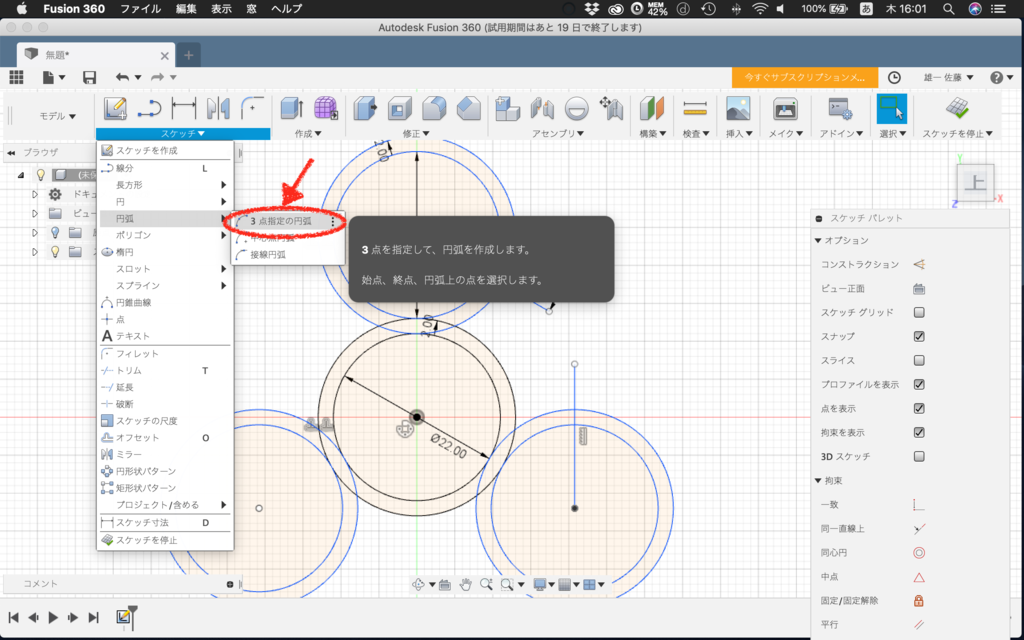The height and width of the screenshot is (640, 1024).
Task: Click the sketch feature in timeline
Action: click(x=123, y=616)
